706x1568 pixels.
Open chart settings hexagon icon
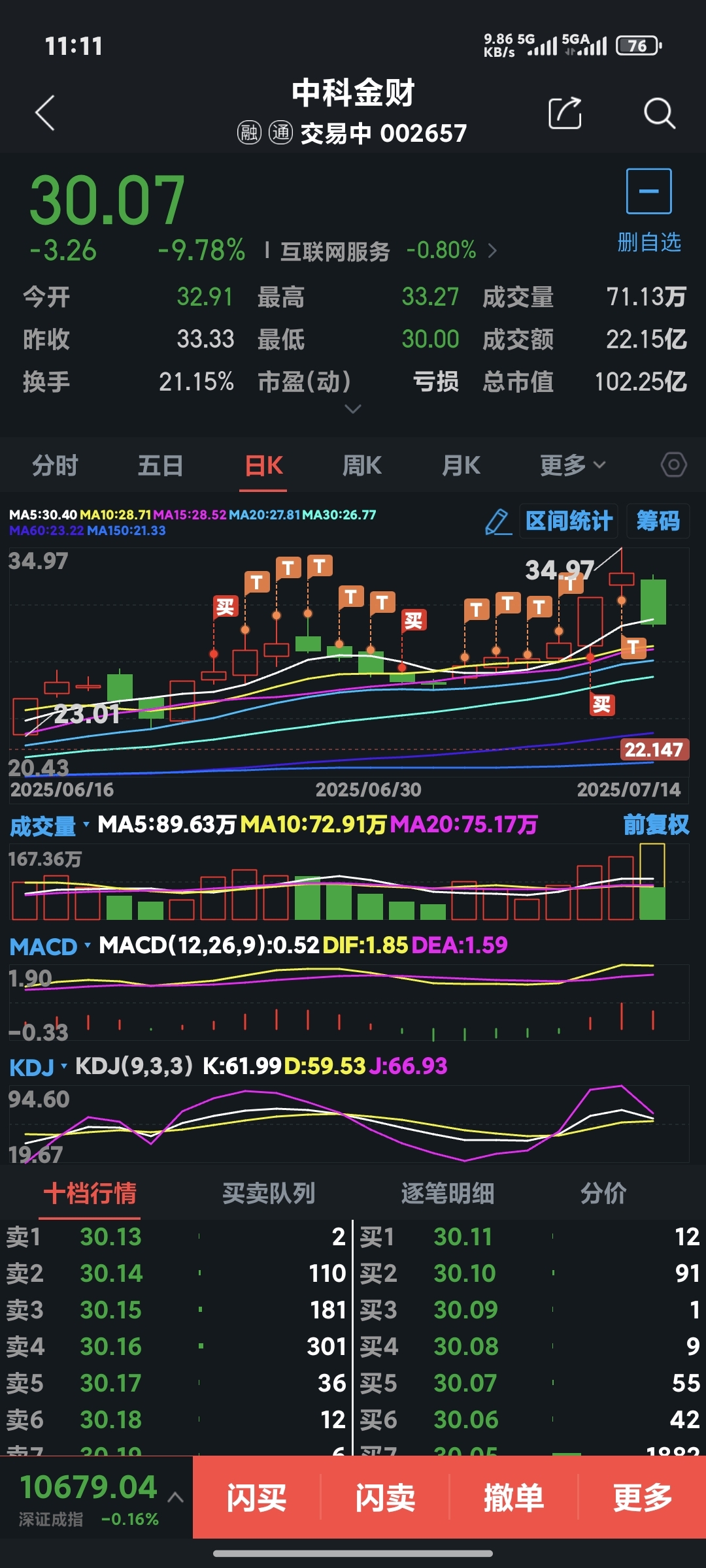click(674, 465)
